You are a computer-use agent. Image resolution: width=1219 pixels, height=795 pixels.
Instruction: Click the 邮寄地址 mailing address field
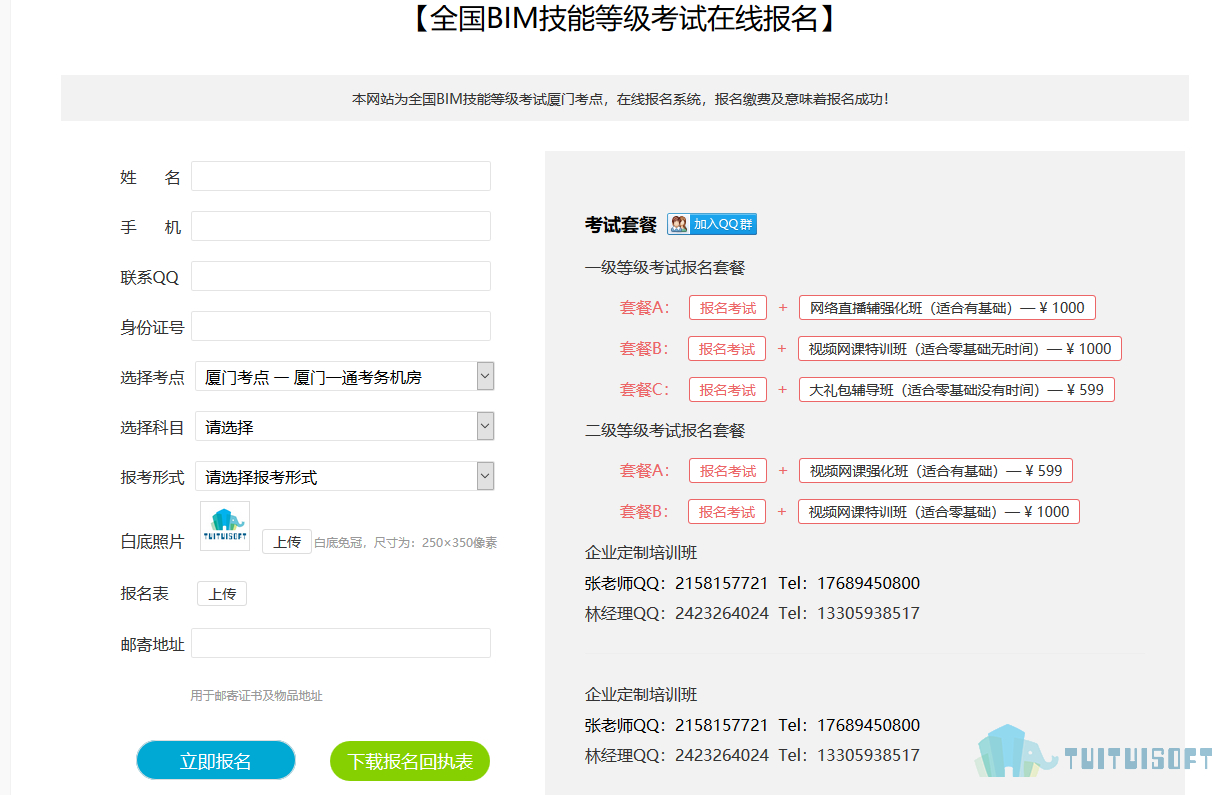pyautogui.click(x=341, y=643)
